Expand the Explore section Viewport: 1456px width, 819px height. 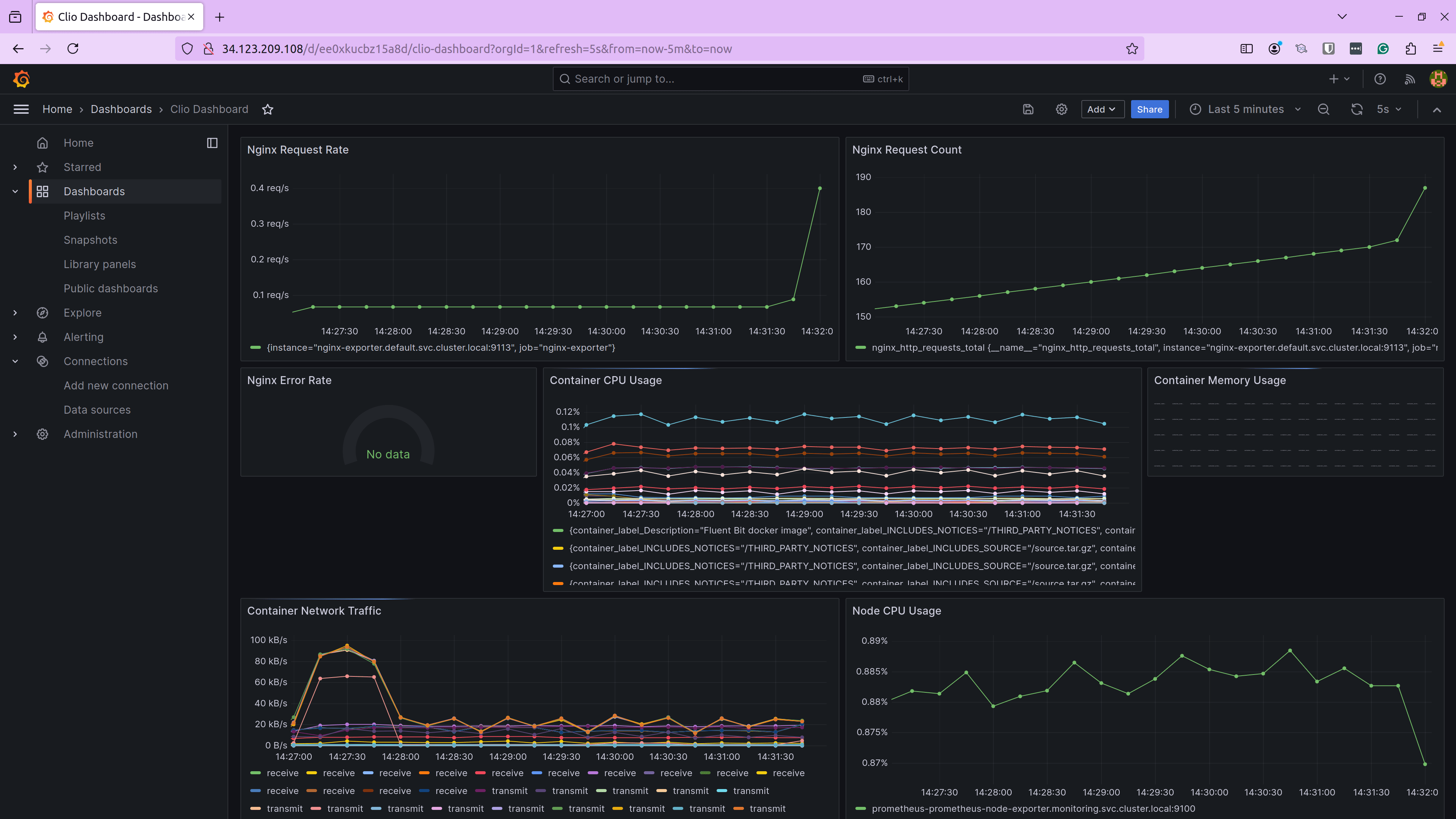pyautogui.click(x=15, y=312)
